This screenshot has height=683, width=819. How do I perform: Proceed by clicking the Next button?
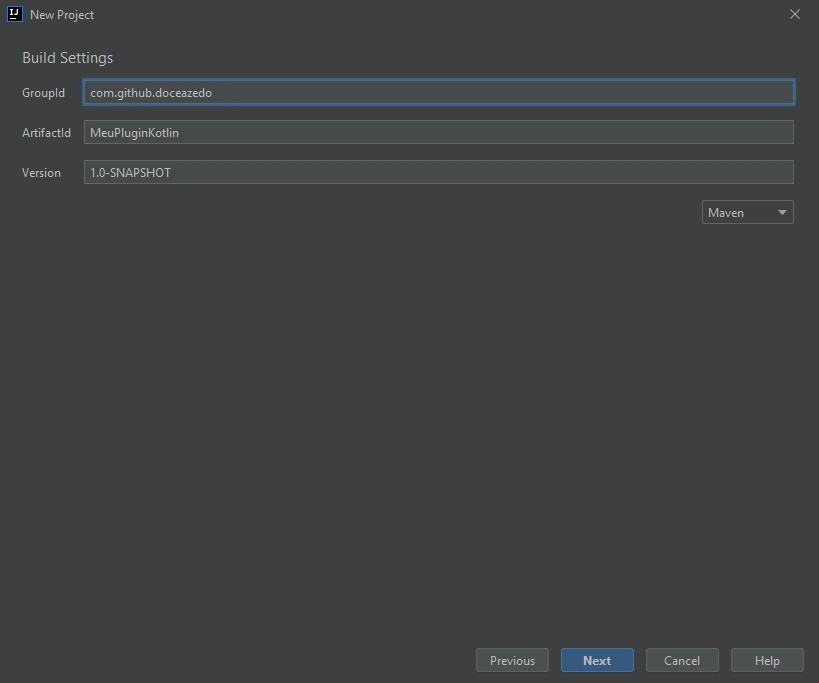(597, 660)
